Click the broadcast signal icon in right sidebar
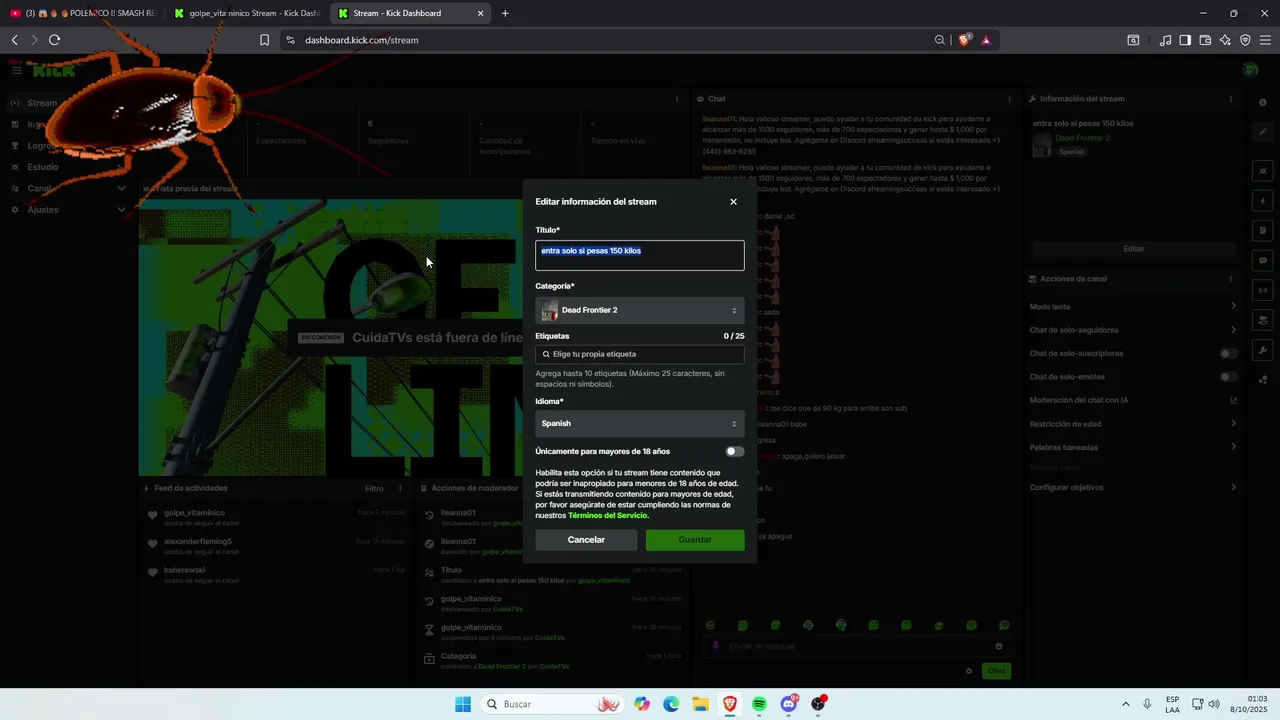This screenshot has height=720, width=1280. pos(1263,290)
